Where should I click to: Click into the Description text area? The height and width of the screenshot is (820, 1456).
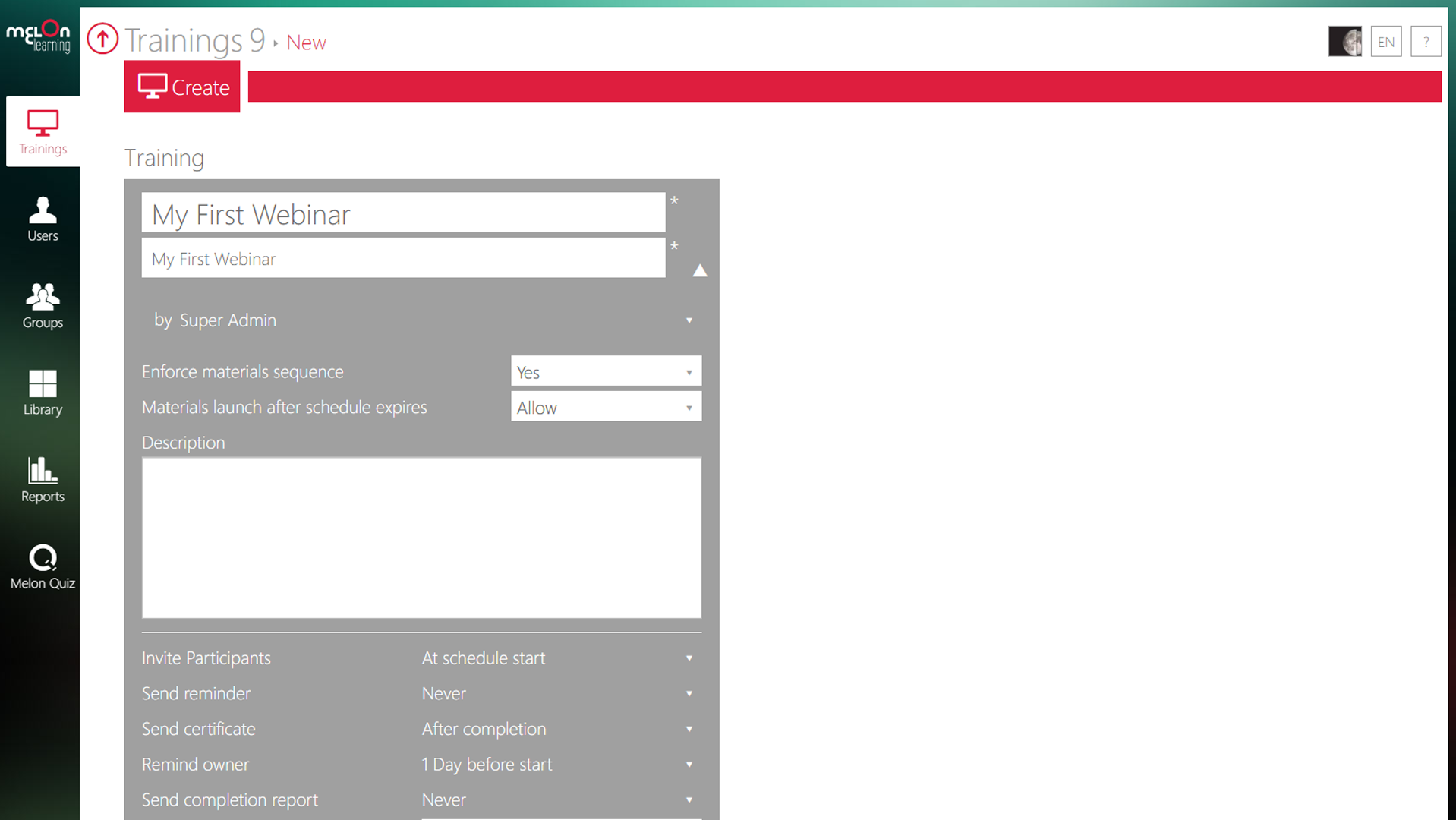click(421, 538)
